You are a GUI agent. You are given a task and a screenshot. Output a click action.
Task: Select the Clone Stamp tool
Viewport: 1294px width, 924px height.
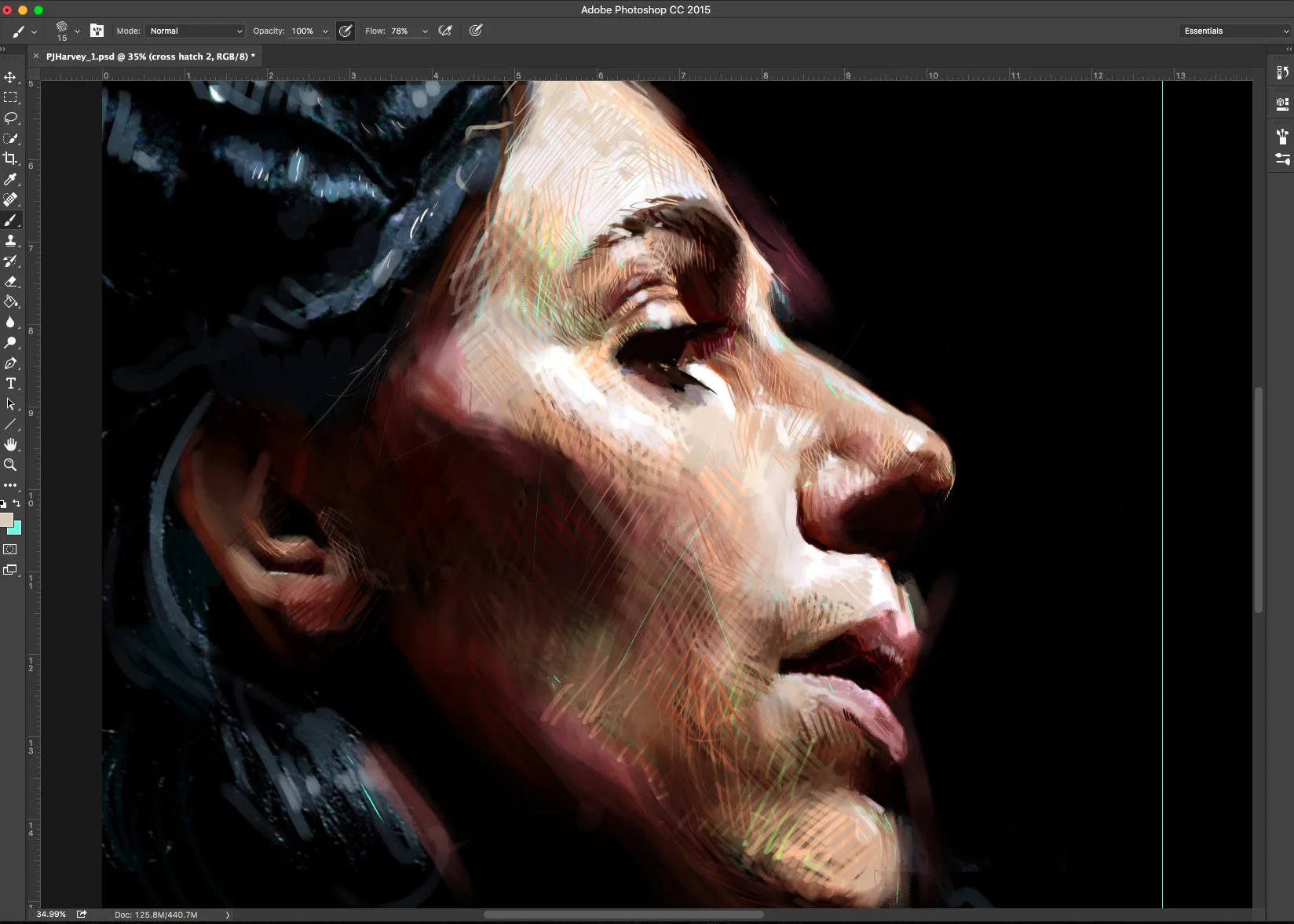coord(10,240)
